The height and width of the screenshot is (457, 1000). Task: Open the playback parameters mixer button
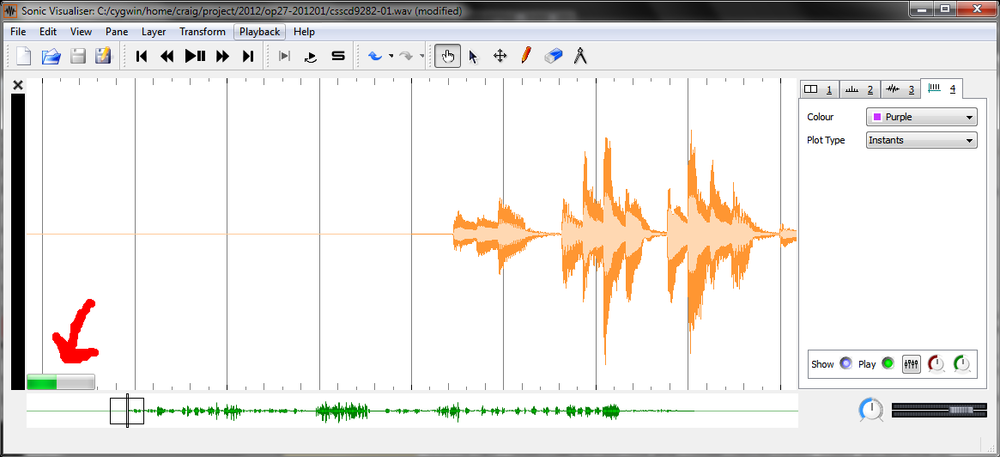(912, 364)
